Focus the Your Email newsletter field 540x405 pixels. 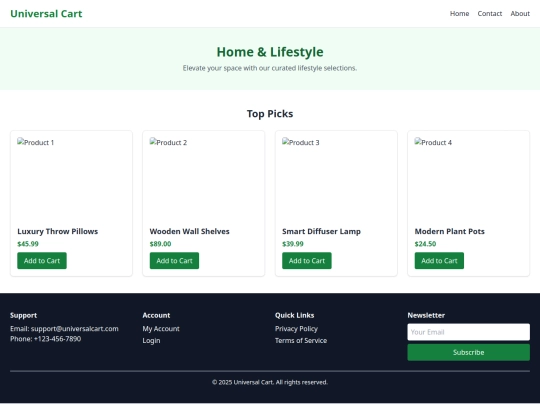(468, 332)
